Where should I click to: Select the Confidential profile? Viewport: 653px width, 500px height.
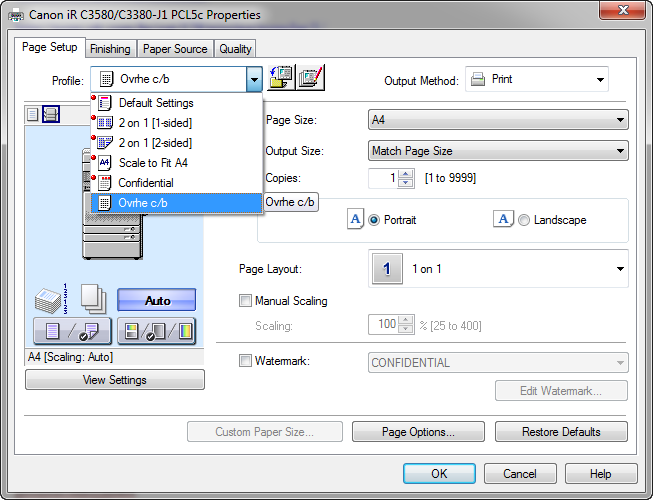tap(177, 183)
